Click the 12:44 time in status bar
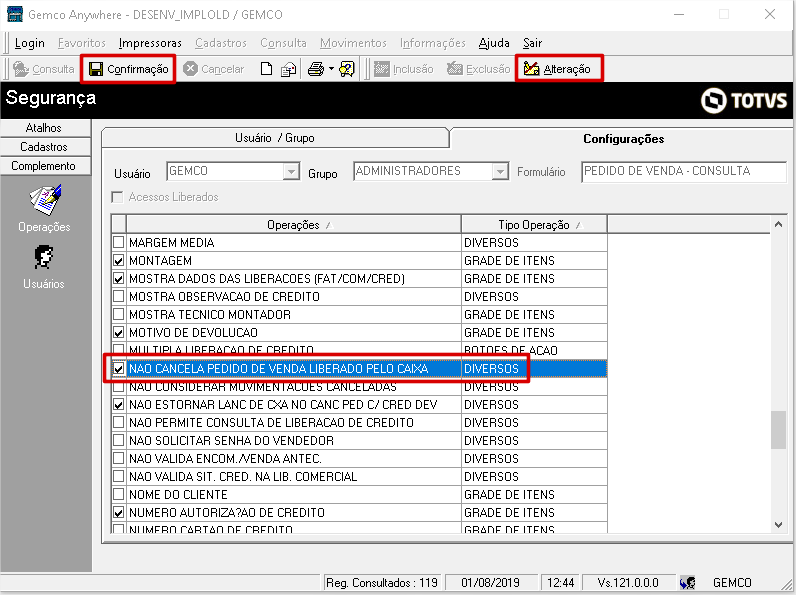Image resolution: width=796 pixels, height=595 pixels. click(x=560, y=582)
